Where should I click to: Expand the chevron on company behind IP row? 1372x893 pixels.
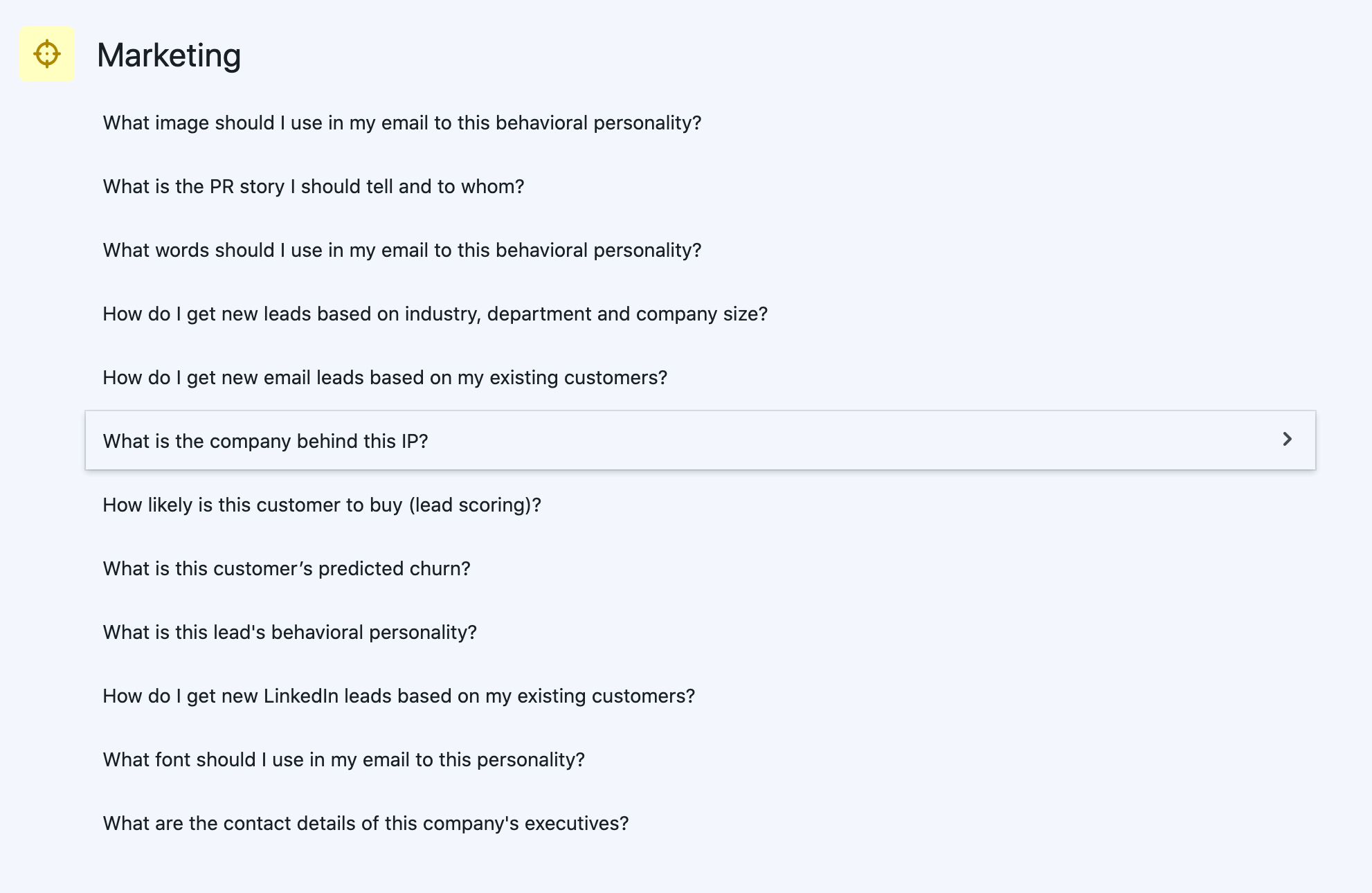[1287, 440]
